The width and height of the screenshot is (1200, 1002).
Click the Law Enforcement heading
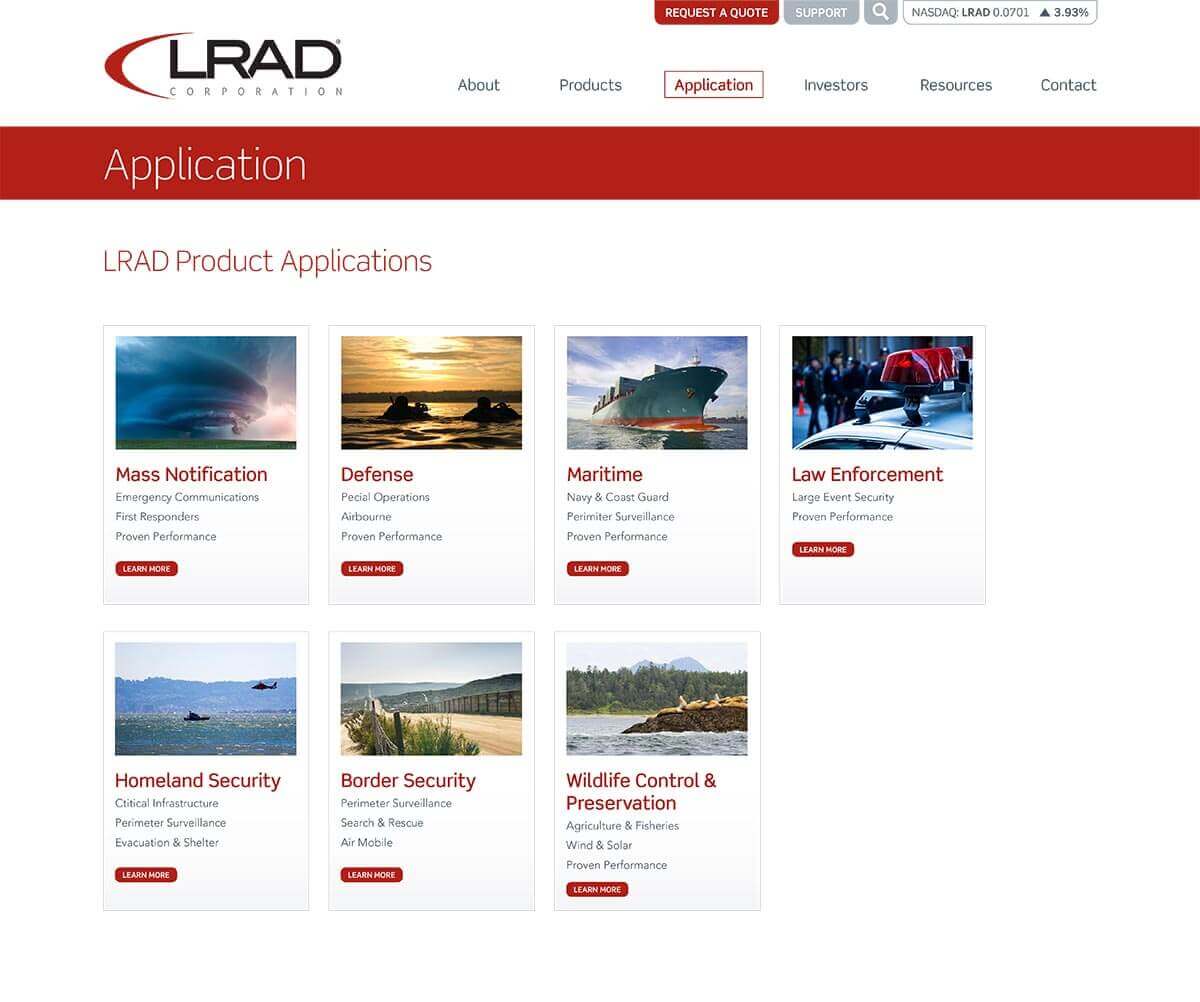click(x=867, y=474)
